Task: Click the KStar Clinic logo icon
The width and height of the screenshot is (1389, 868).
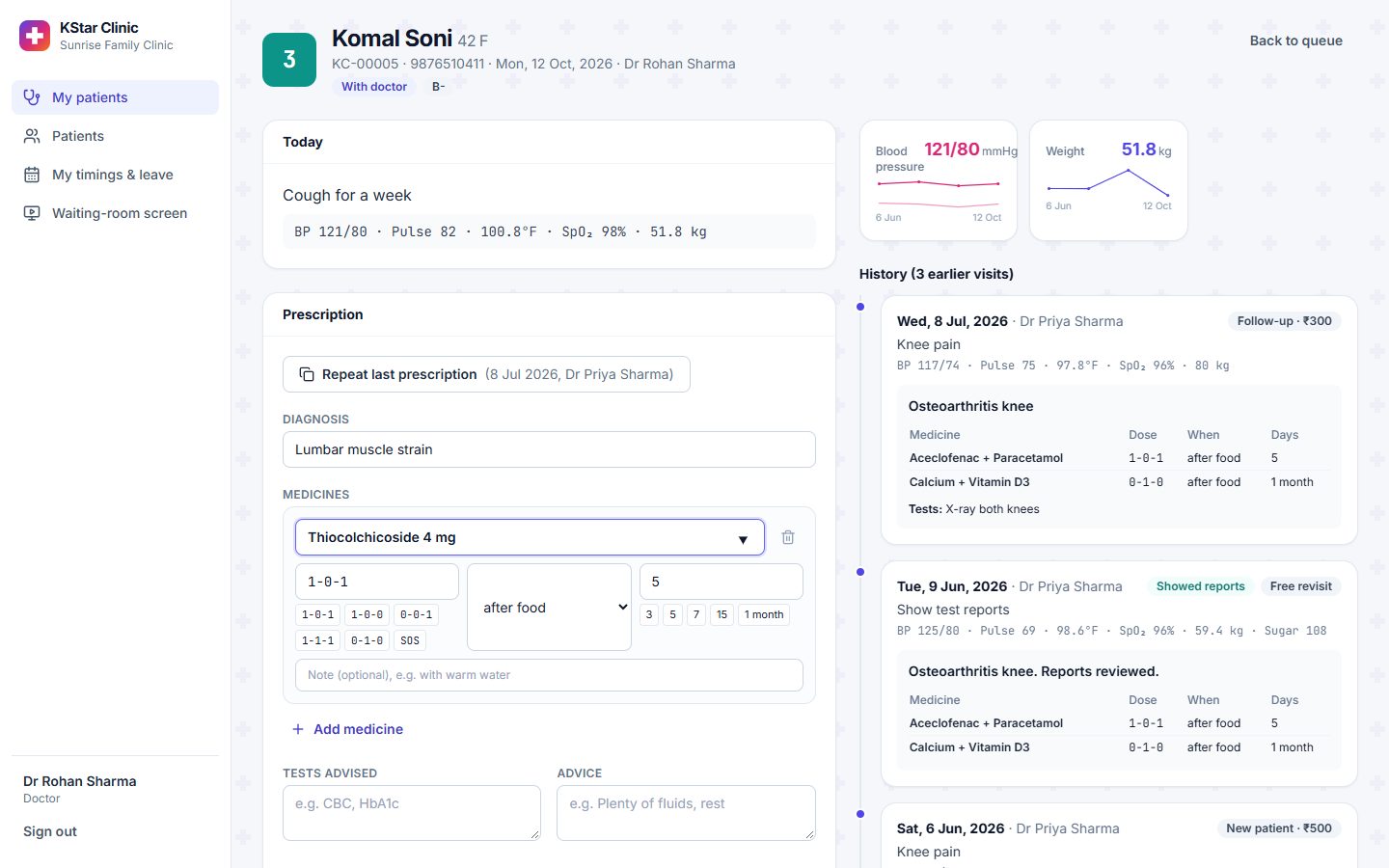Action: [35, 36]
